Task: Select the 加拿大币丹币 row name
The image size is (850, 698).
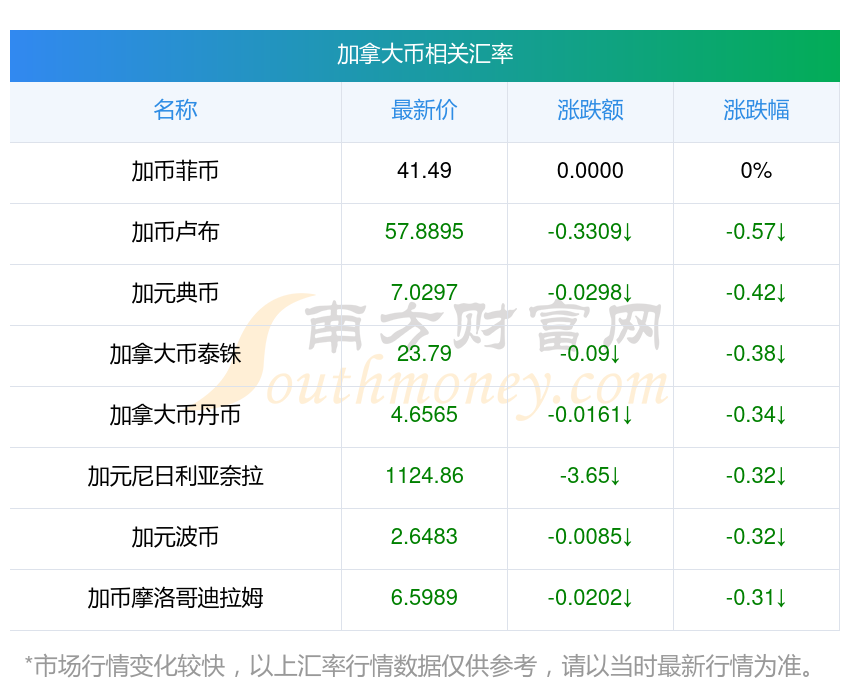Action: [x=175, y=415]
